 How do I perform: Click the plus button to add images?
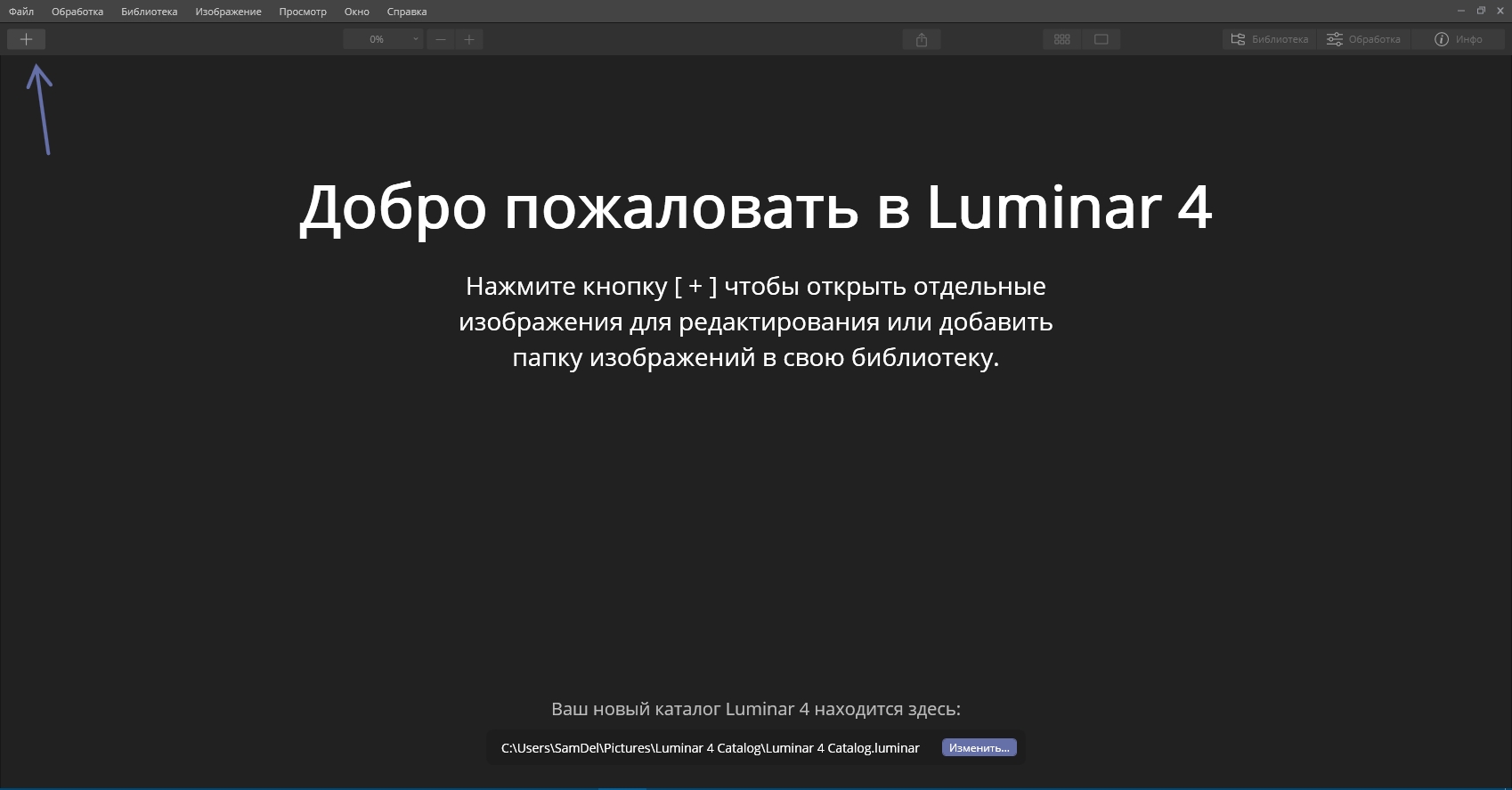(26, 39)
